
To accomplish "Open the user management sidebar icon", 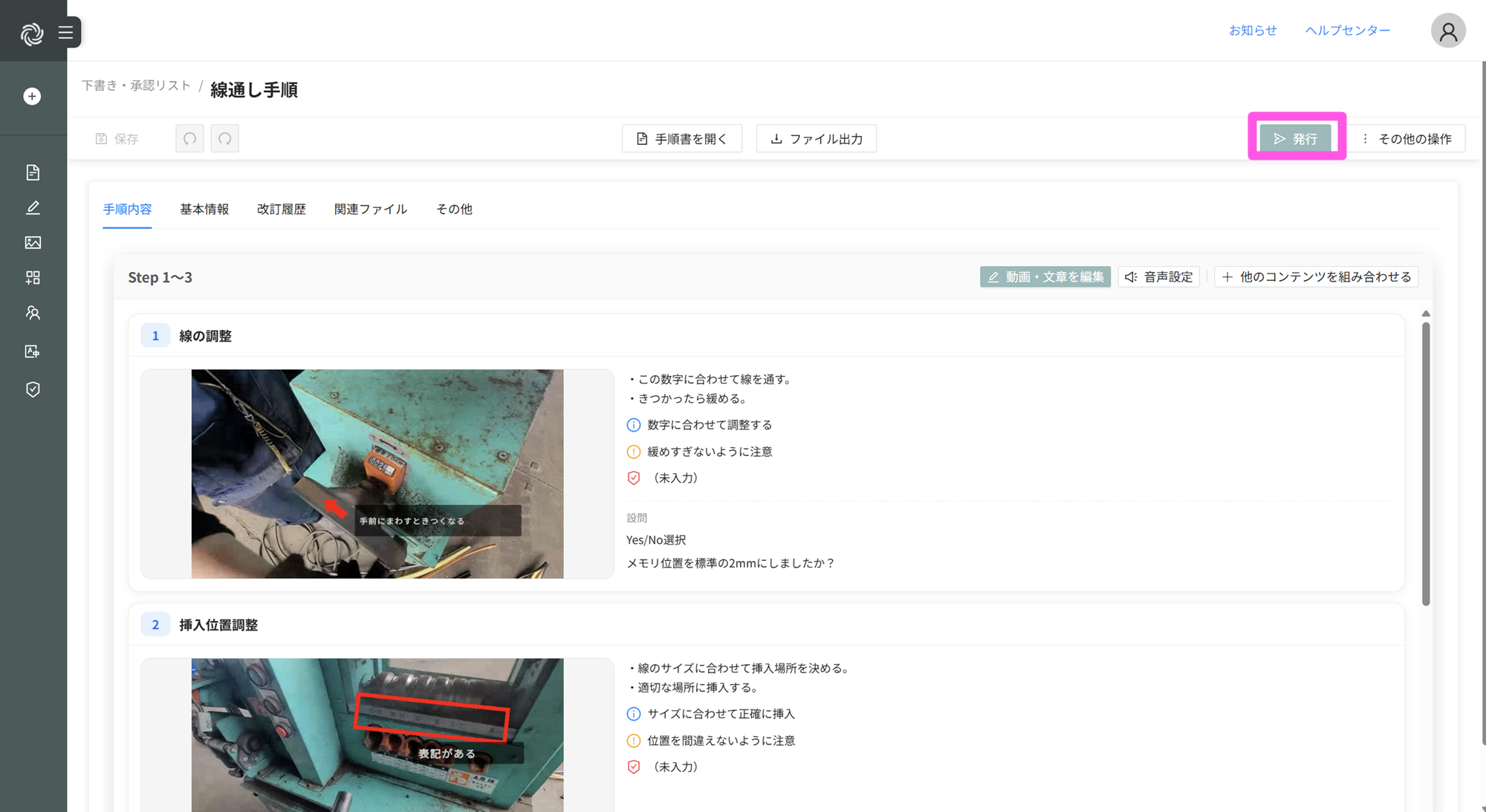I will (x=33, y=313).
